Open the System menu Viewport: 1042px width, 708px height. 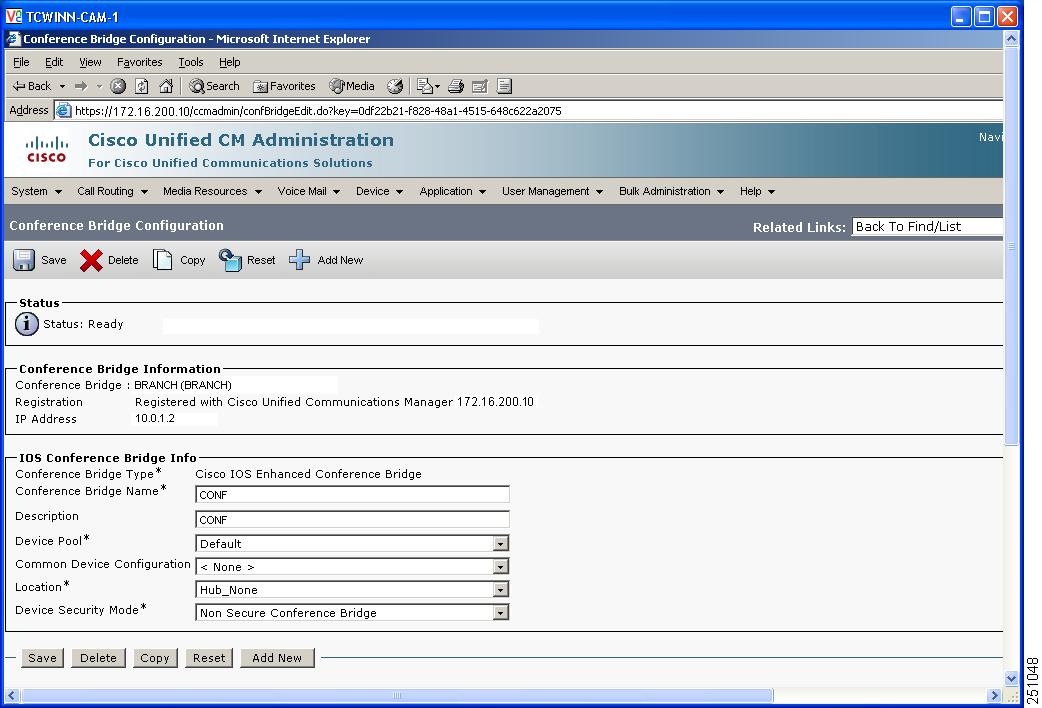coord(37,191)
